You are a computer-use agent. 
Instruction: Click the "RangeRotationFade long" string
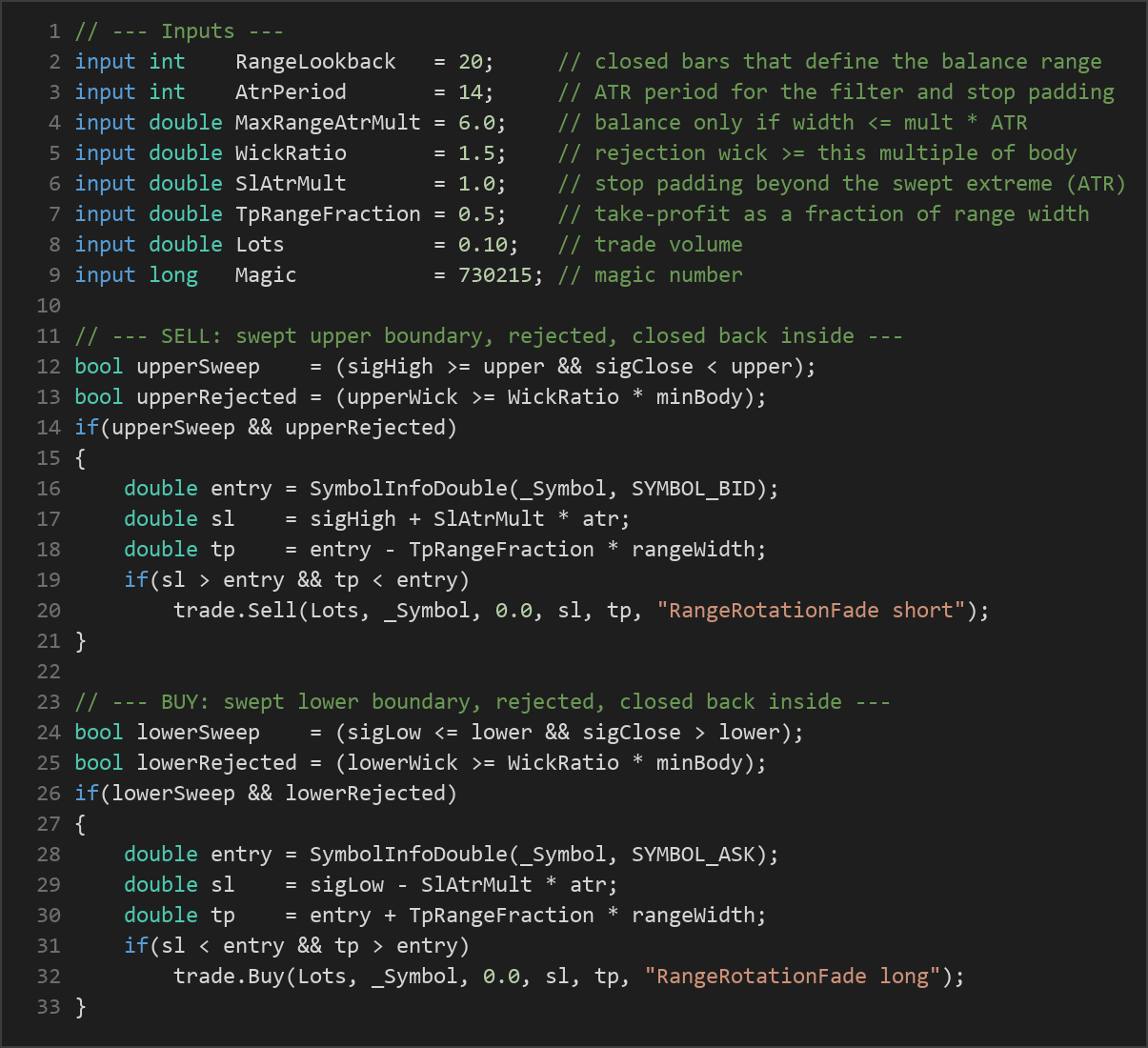point(793,977)
